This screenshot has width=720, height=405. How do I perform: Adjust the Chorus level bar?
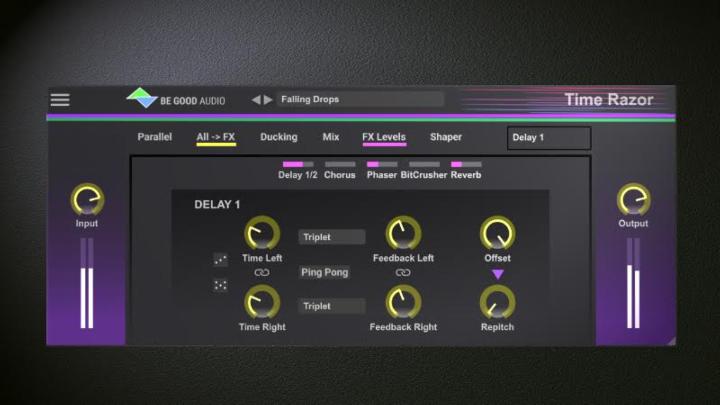(x=340, y=164)
